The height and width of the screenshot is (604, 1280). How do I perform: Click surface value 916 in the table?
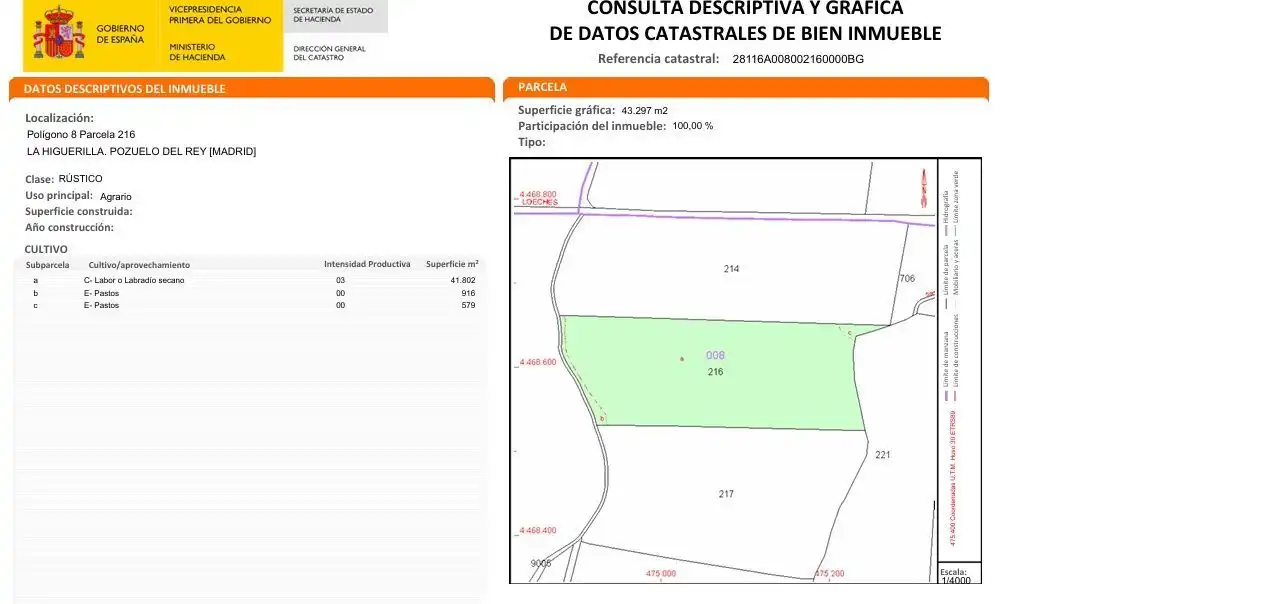click(468, 293)
